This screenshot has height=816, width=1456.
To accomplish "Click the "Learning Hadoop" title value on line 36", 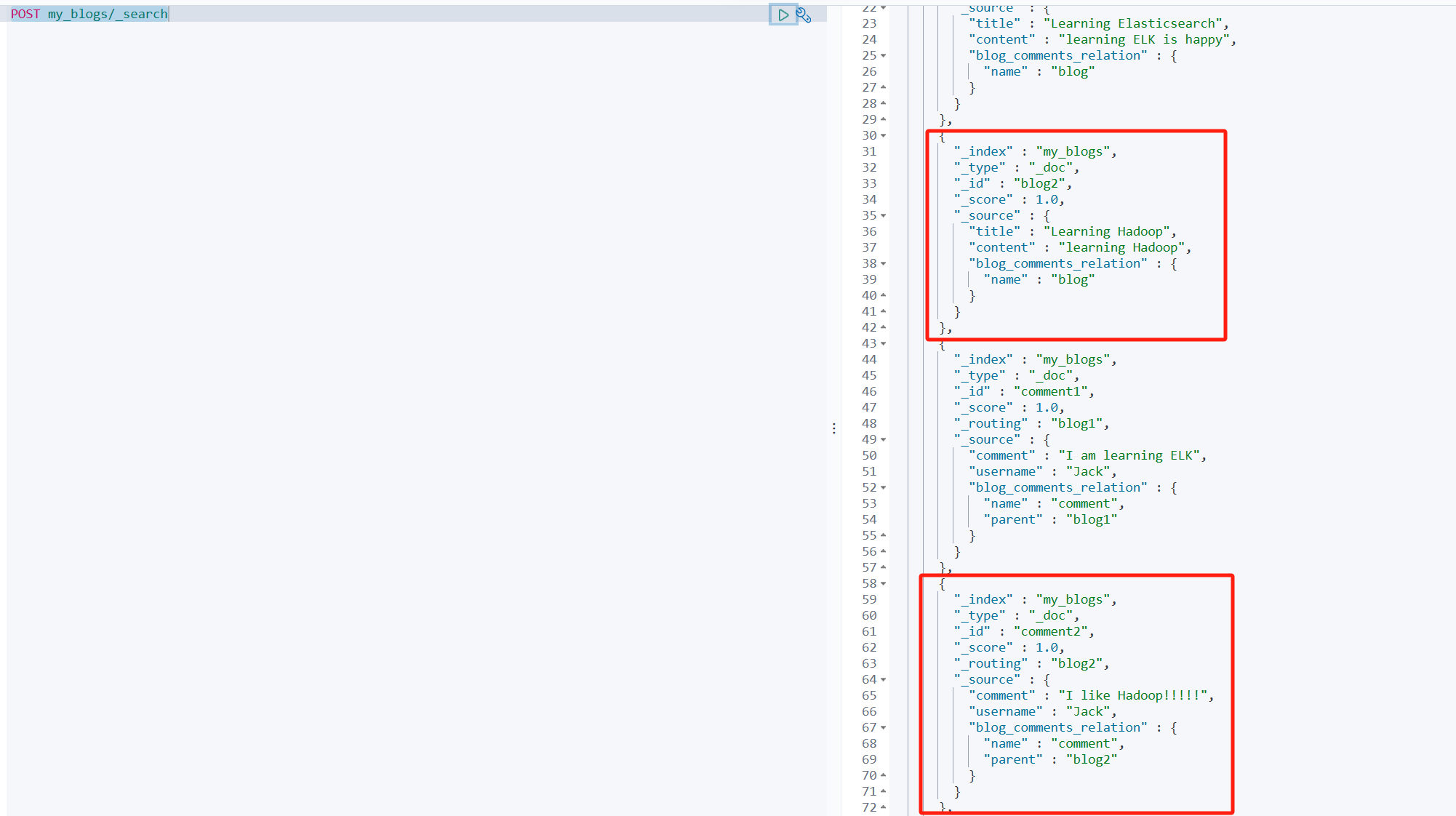I will pyautogui.click(x=1107, y=231).
